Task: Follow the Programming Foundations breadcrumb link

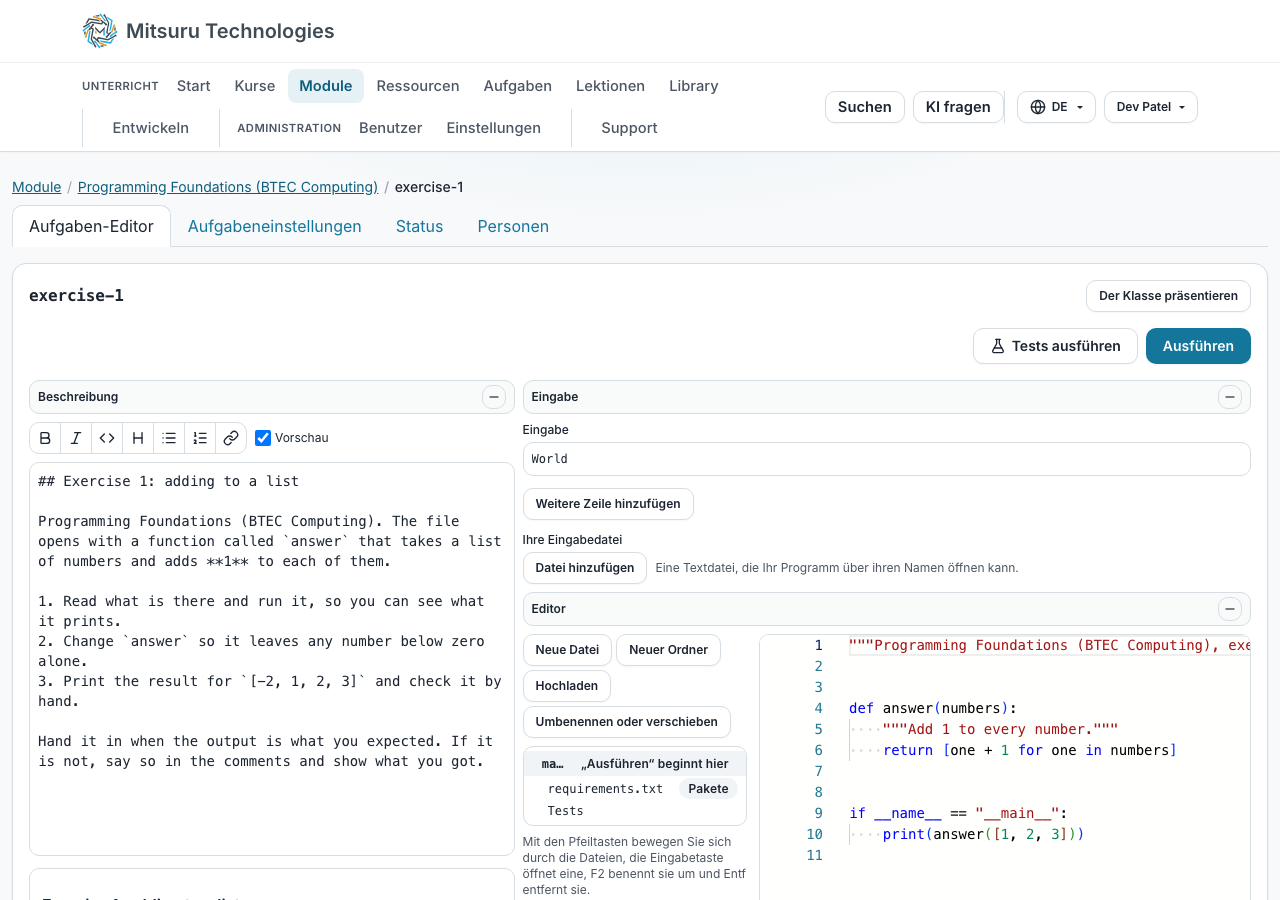Action: [228, 187]
